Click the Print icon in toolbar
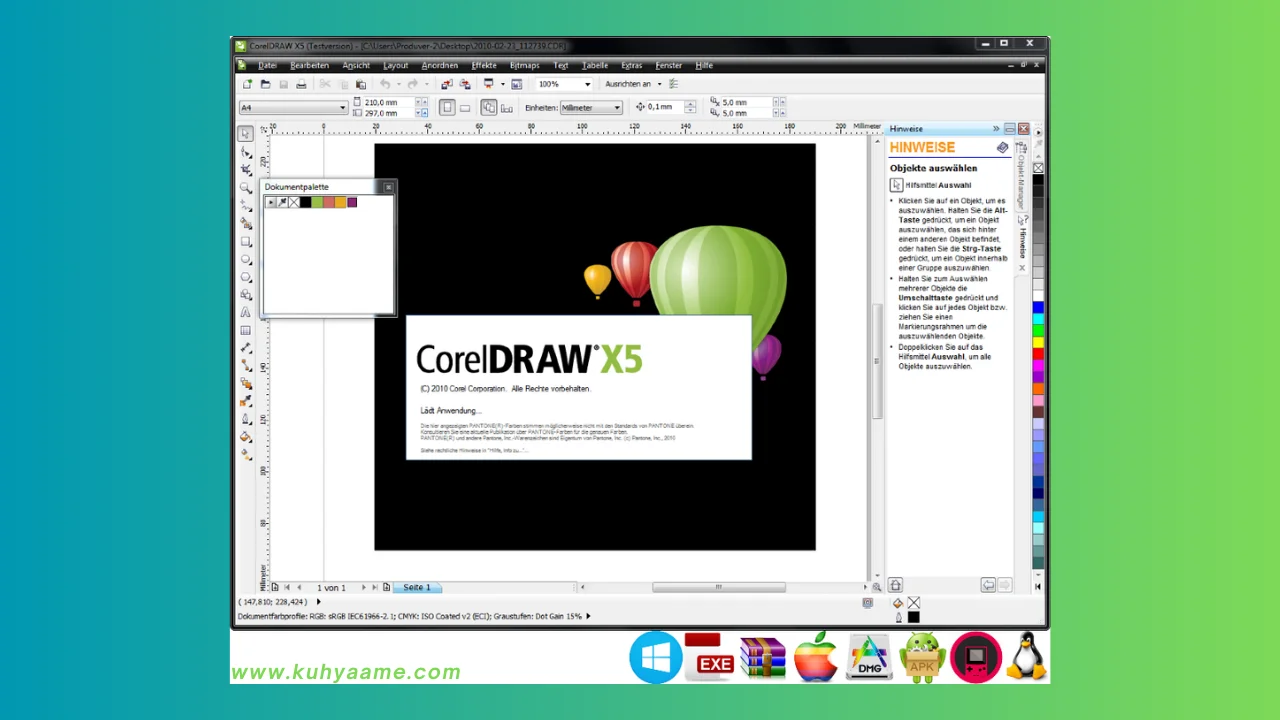Screen dimensions: 1280x720 coord(301,84)
